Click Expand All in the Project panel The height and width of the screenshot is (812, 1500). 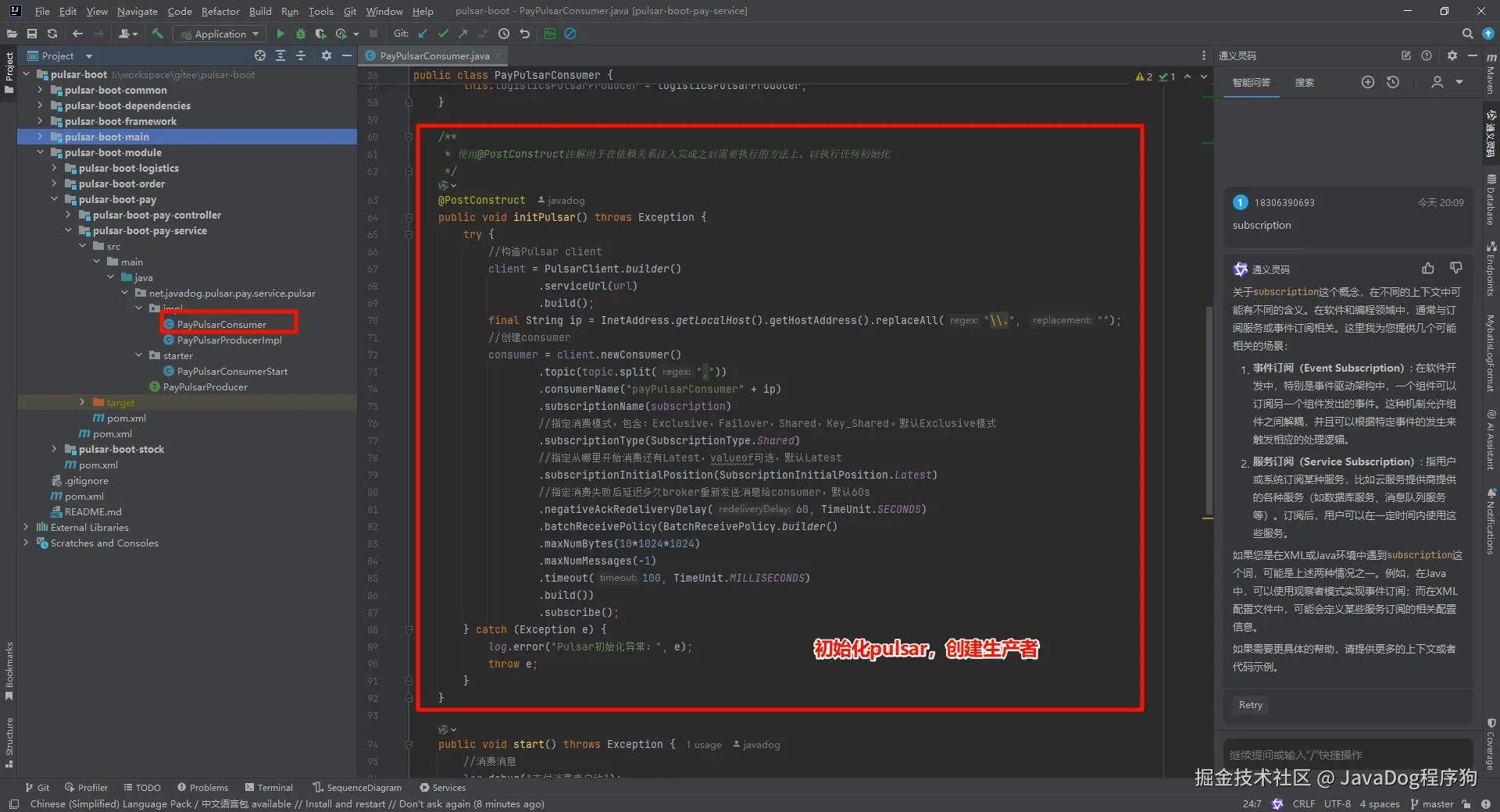pyautogui.click(x=280, y=55)
